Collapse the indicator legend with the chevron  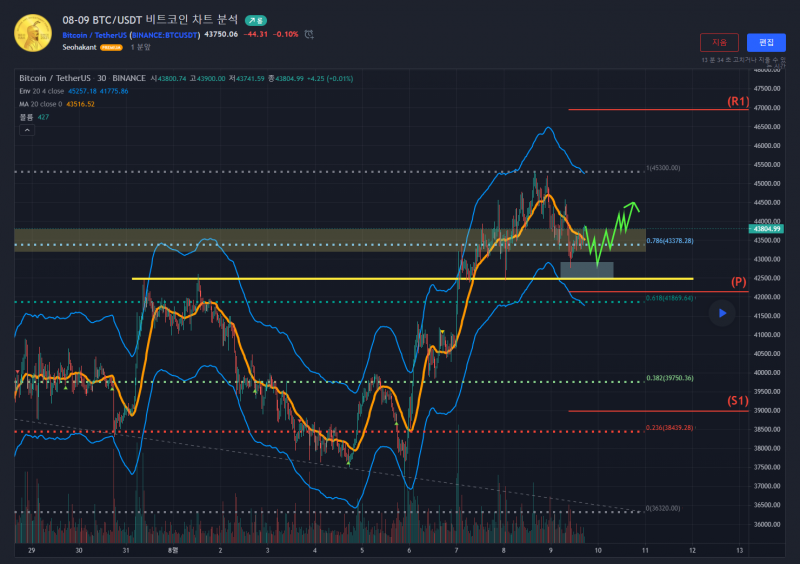(x=27, y=130)
